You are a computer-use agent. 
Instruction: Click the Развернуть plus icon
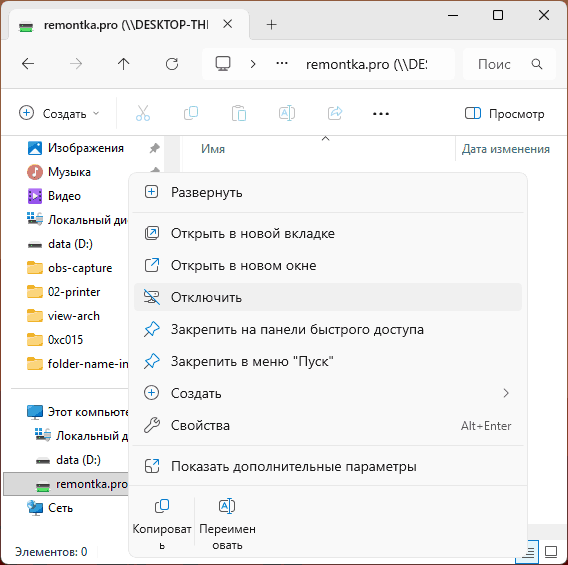[151, 192]
